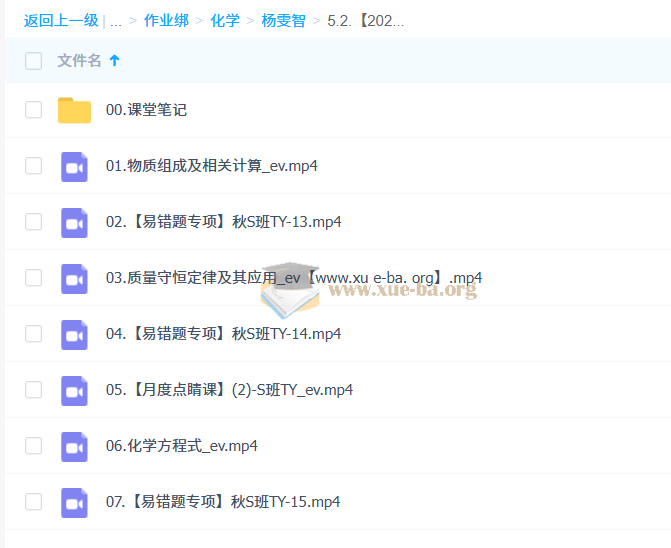This screenshot has width=671, height=548.
Task: Expand the collapsed breadcrumb ellipsis
Action: (x=116, y=20)
